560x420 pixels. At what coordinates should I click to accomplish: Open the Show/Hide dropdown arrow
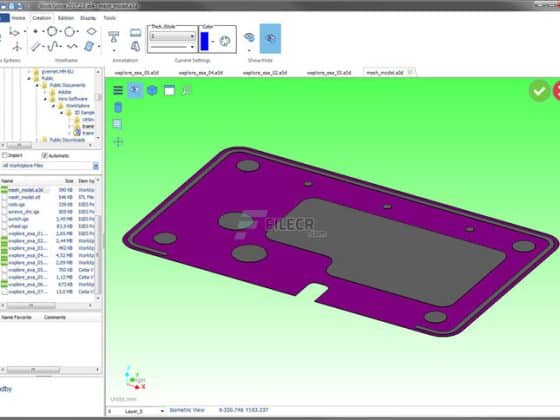point(249,50)
